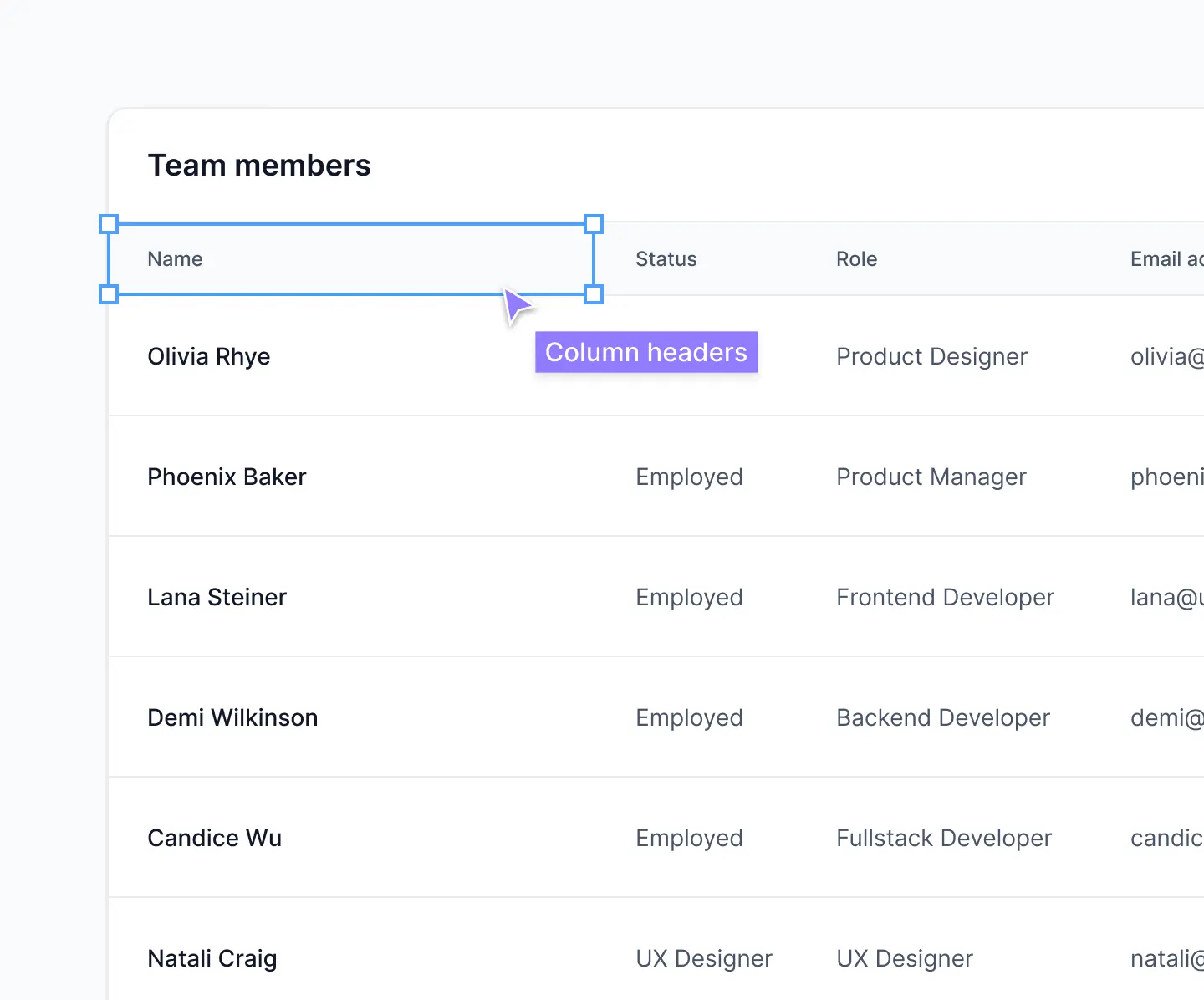1204x1000 pixels.
Task: Select Phoenix Baker's name cell
Action: 227,477
